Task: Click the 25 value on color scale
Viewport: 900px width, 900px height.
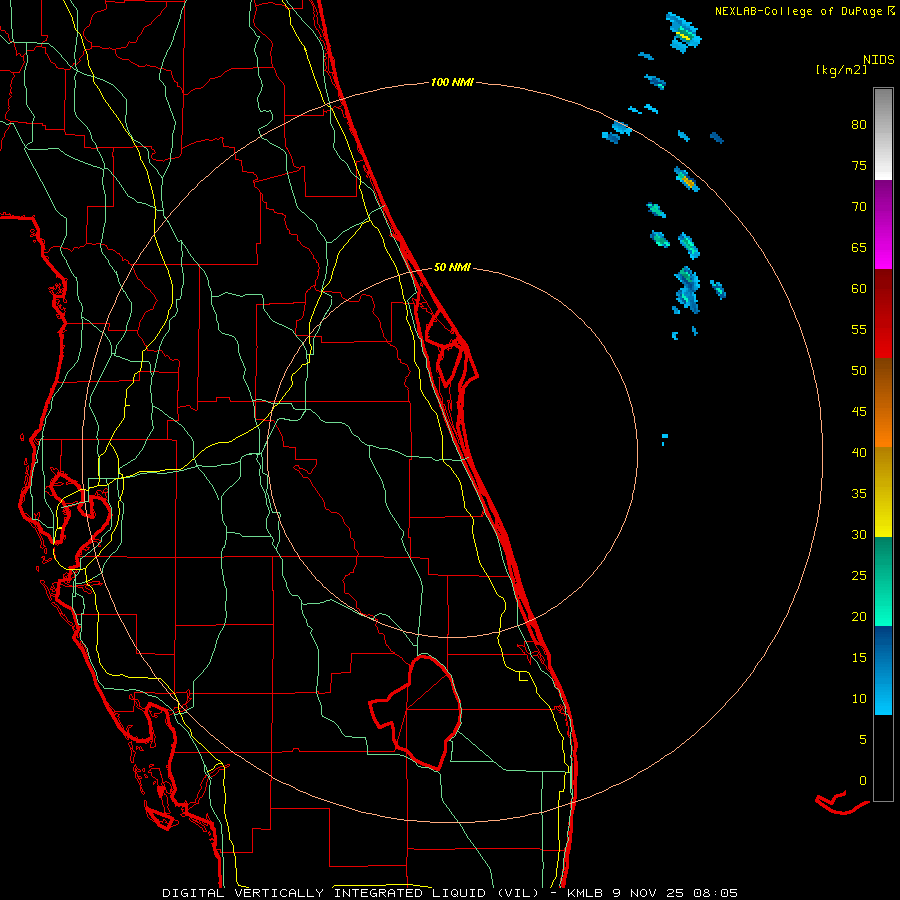Action: (859, 575)
